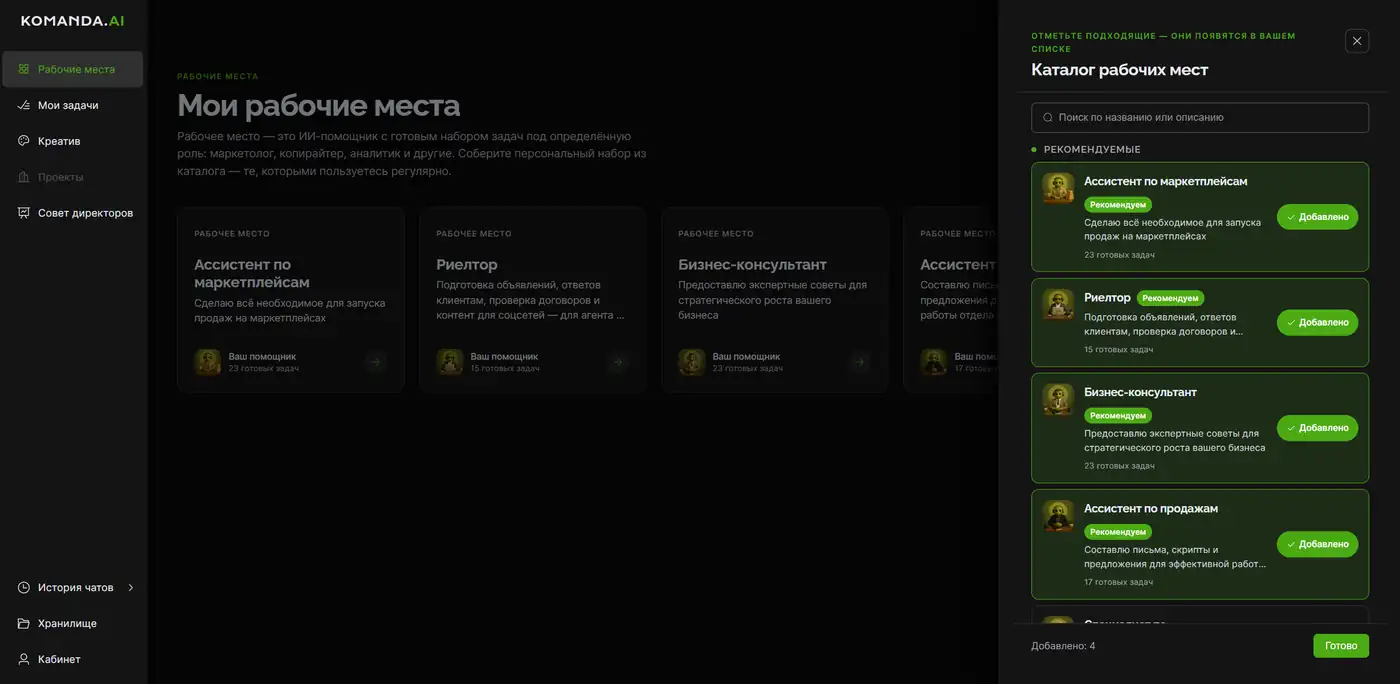The image size is (1400, 684).
Task: Toggle Добавлено for Ассистент по продажам
Action: 1317,544
